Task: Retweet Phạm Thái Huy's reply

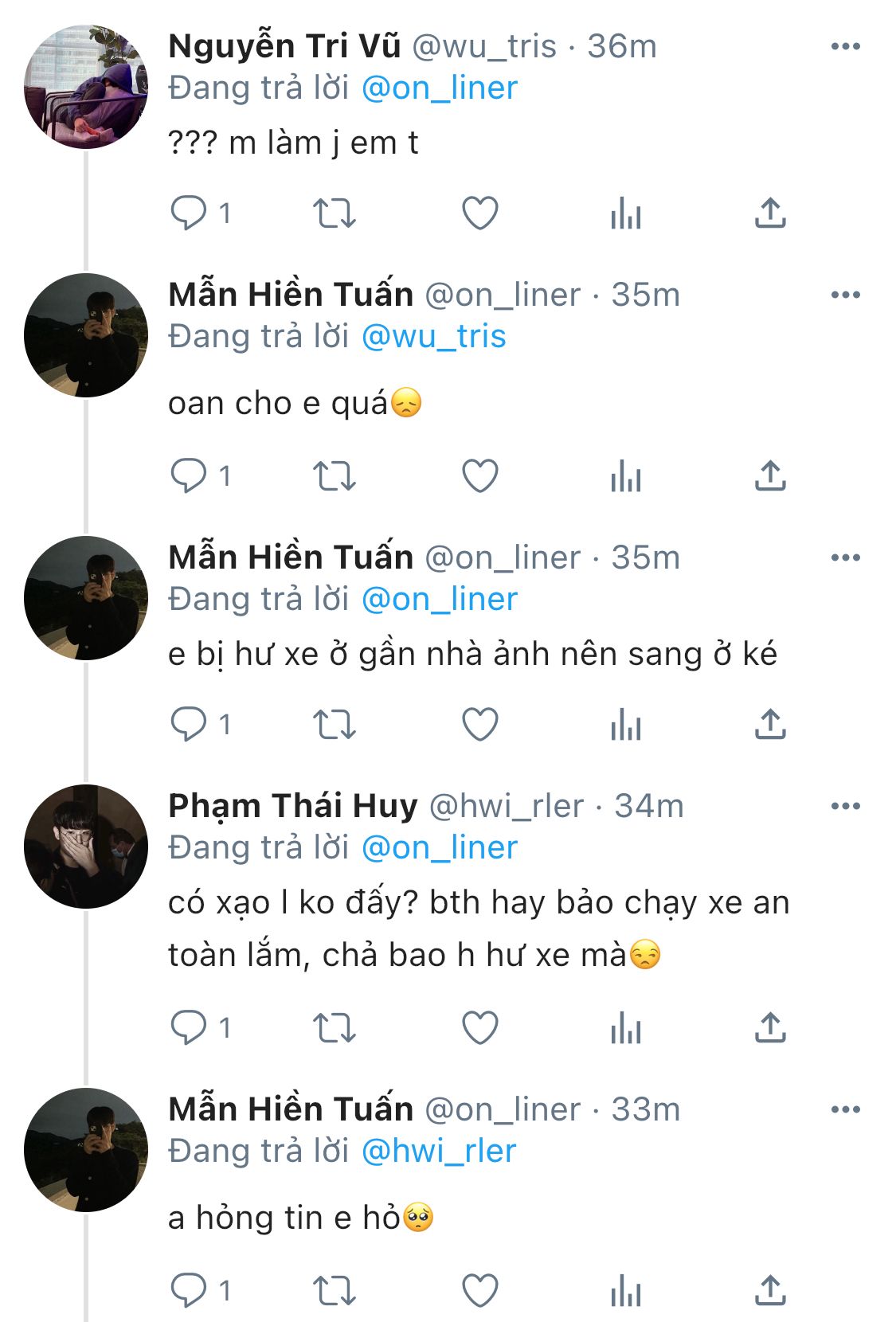Action: click(x=334, y=1028)
